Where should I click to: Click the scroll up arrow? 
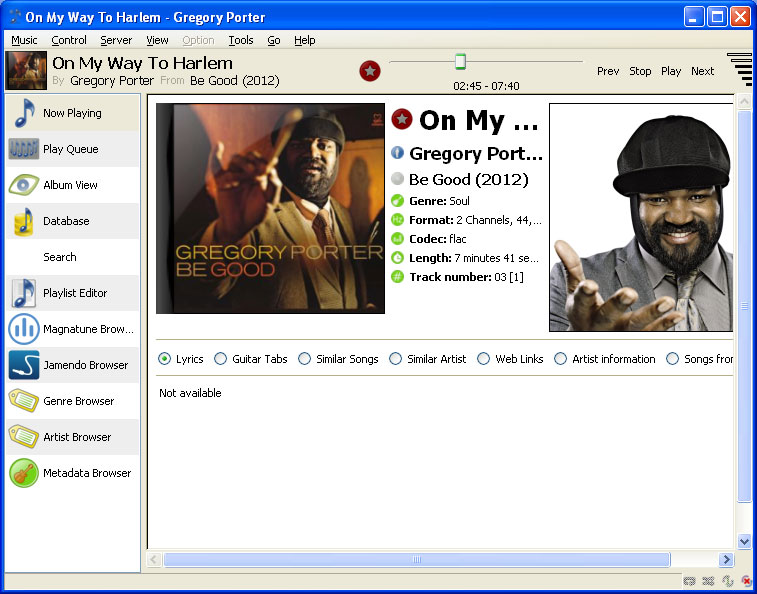[744, 101]
